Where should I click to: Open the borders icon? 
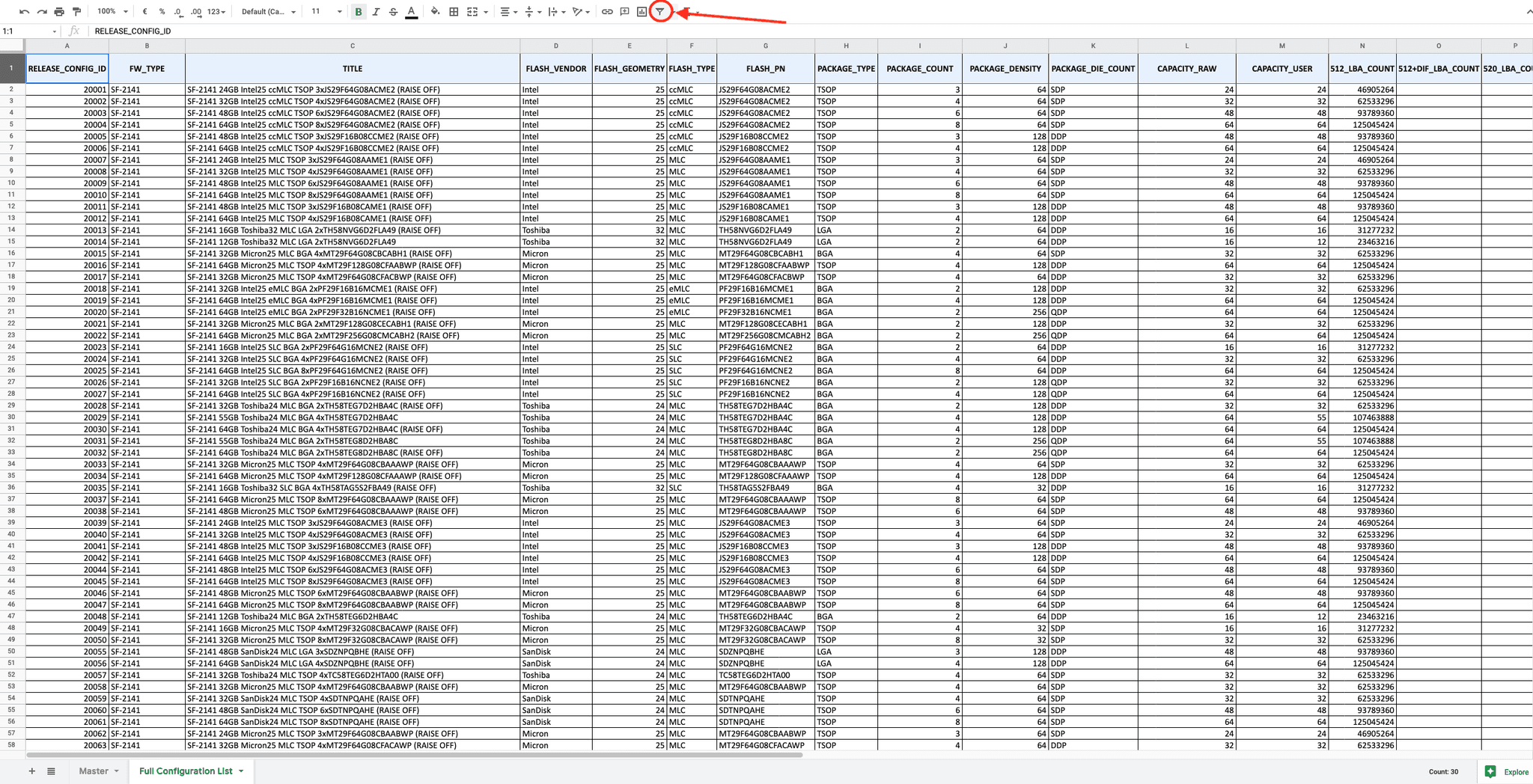coord(453,11)
